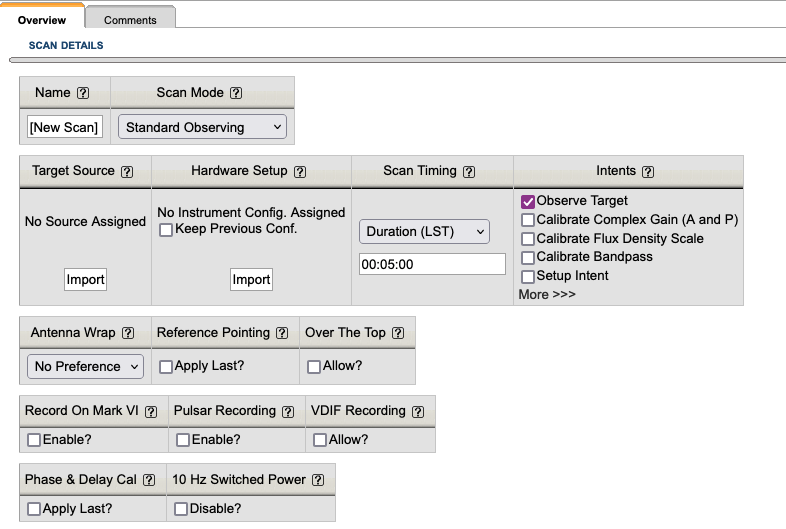Enable Calibrate Bandpass checkbox
This screenshot has height=529, width=786.
pos(528,257)
